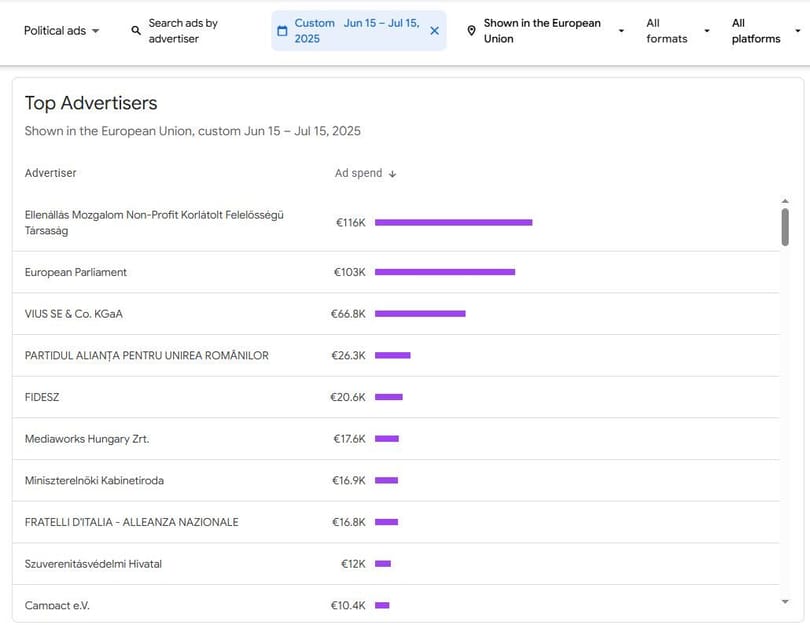Click the advertisers list scrollbar thumb
Screen dimensions: 810x625
(785, 227)
